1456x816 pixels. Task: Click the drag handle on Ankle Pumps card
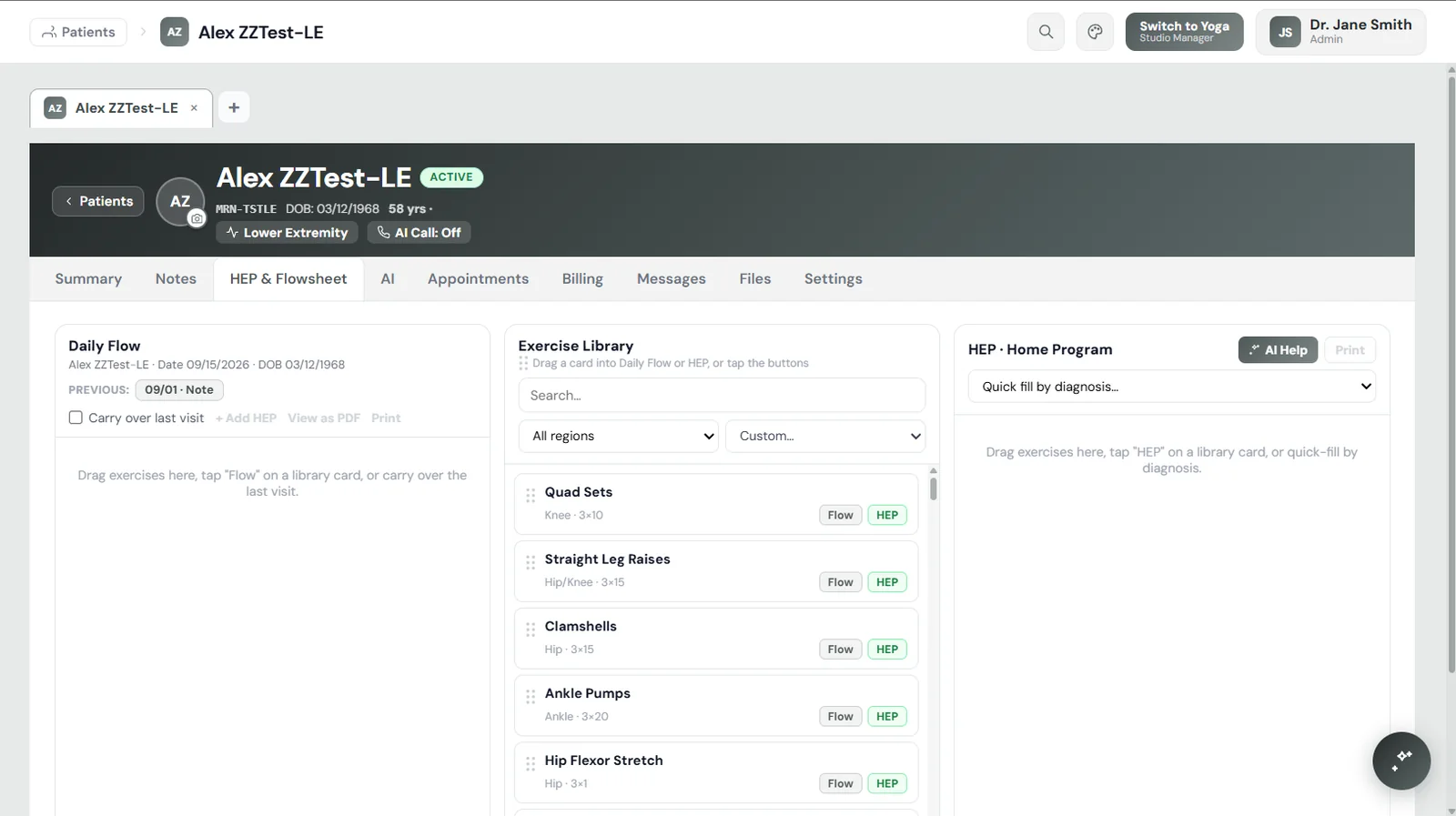tap(531, 697)
